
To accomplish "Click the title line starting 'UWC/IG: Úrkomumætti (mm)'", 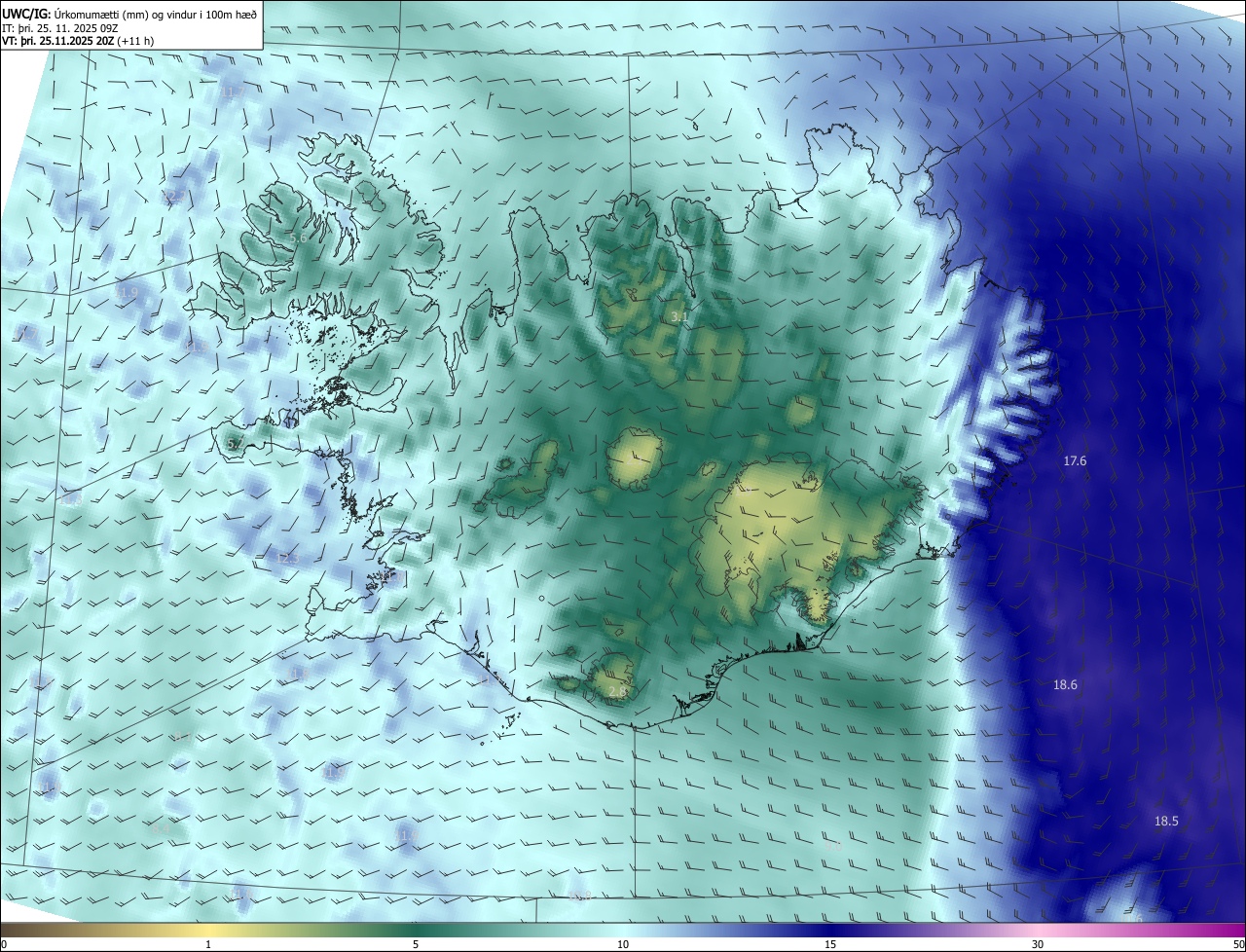I will tap(129, 13).
